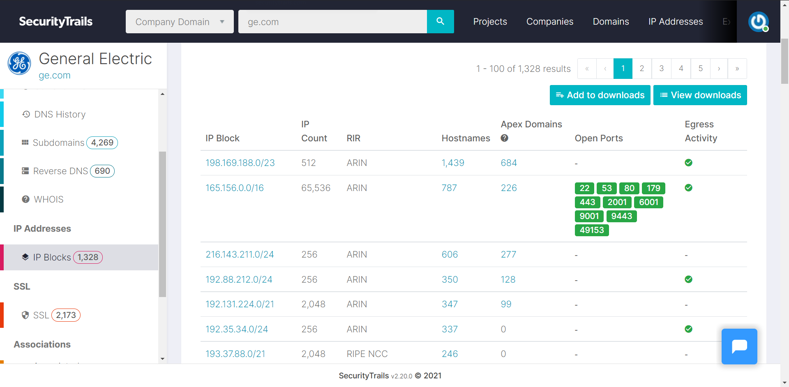The width and height of the screenshot is (789, 387).
Task: Click the ge.com search input field
Action: coord(333,22)
